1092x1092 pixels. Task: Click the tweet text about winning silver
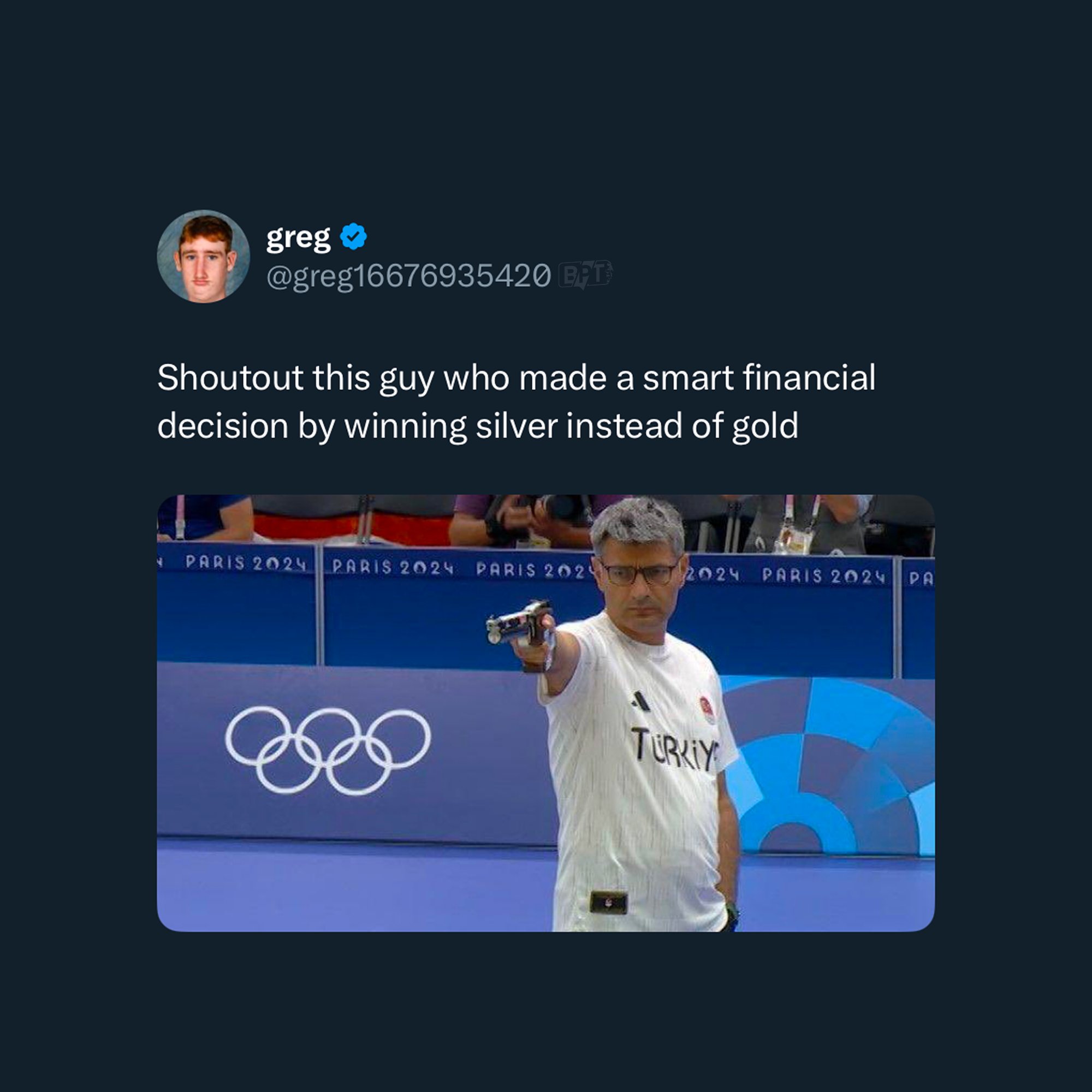pyautogui.click(x=516, y=401)
